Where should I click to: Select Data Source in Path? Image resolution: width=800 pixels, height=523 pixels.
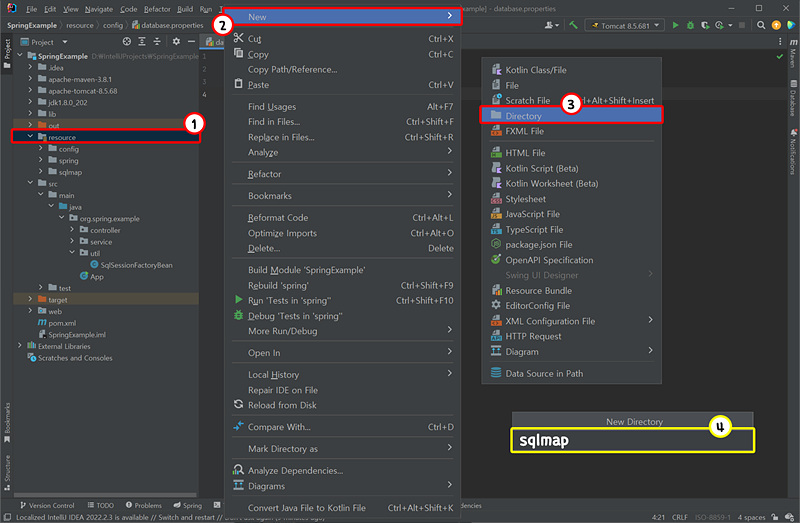pyautogui.click(x=571, y=373)
